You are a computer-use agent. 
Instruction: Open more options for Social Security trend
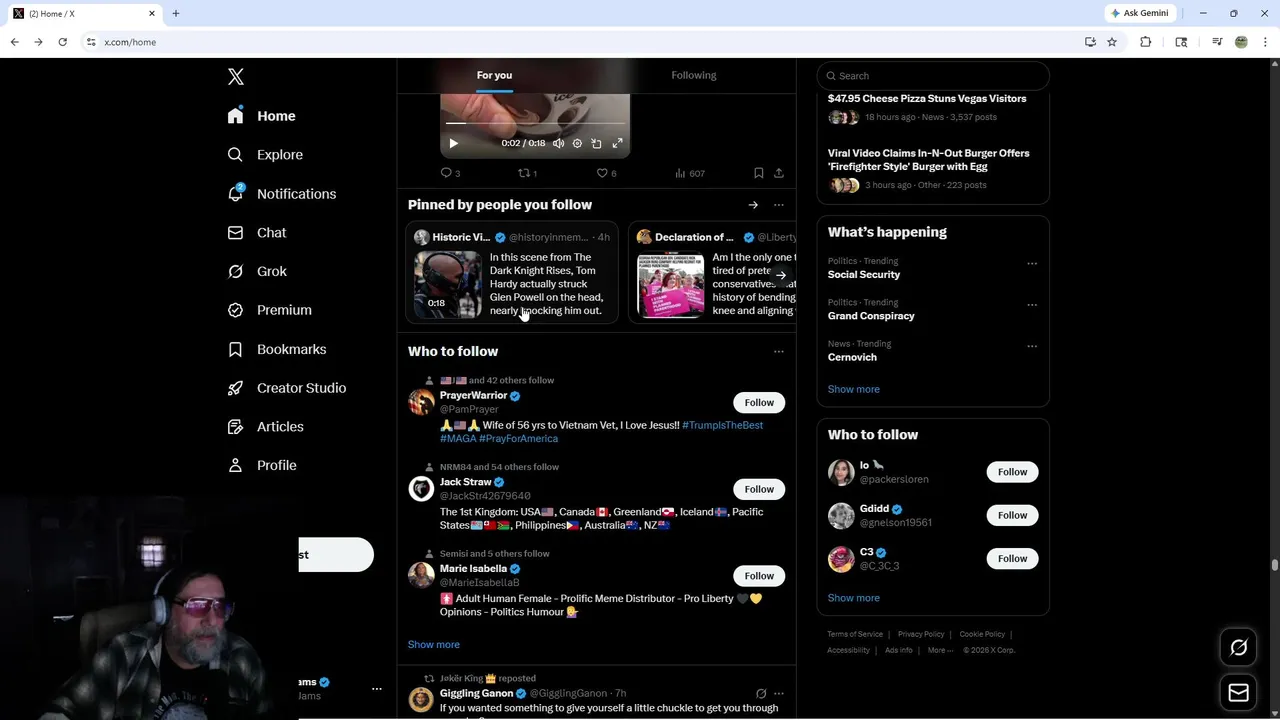click(1032, 264)
